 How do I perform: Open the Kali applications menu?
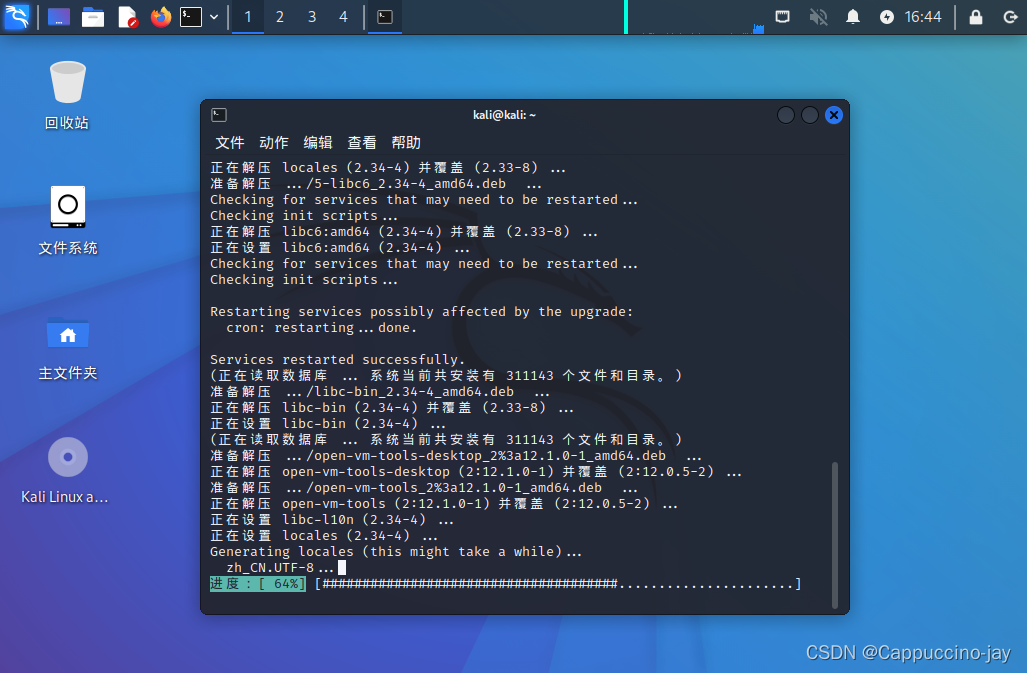tap(16, 16)
